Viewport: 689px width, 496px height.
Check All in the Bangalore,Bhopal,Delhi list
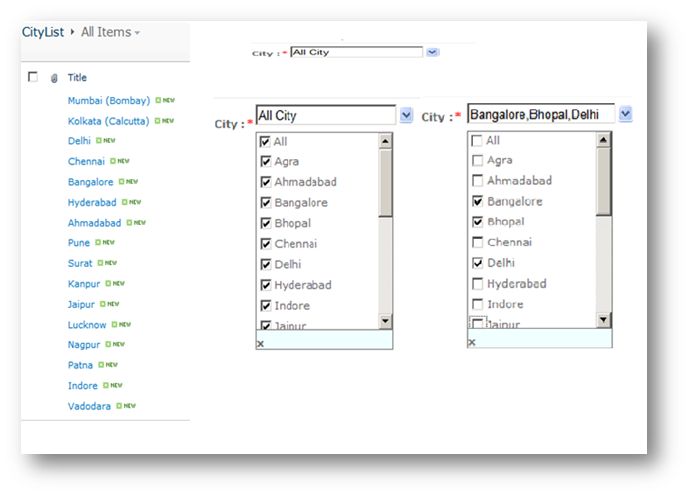click(x=477, y=141)
